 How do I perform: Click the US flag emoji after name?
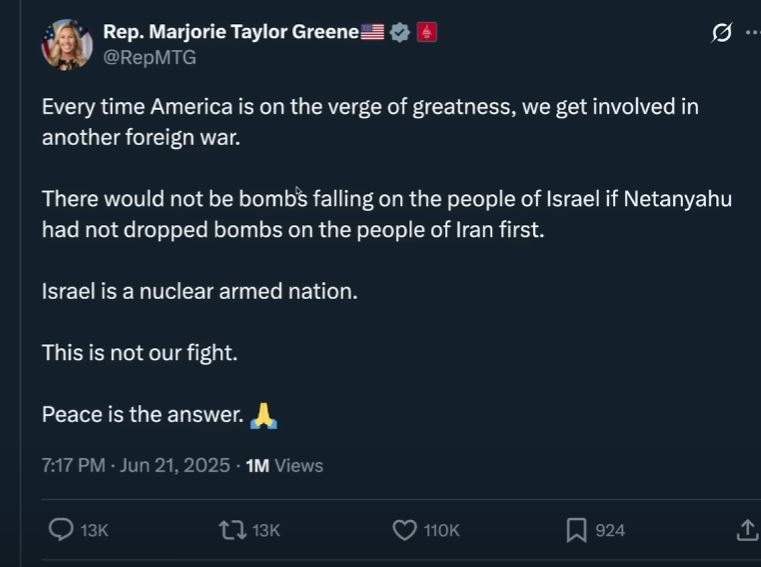pyautogui.click(x=372, y=32)
